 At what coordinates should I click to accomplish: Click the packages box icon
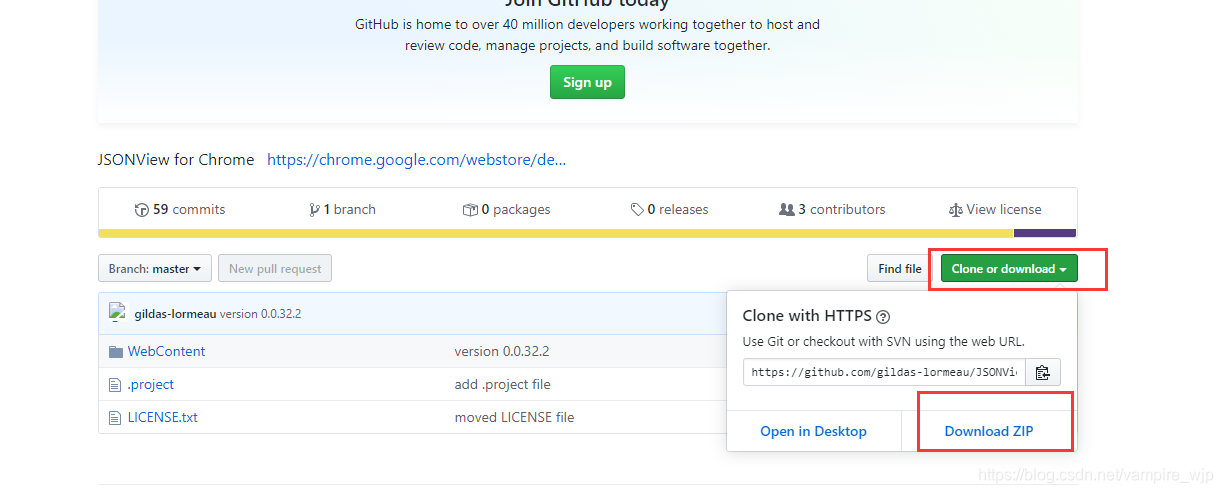tap(469, 210)
